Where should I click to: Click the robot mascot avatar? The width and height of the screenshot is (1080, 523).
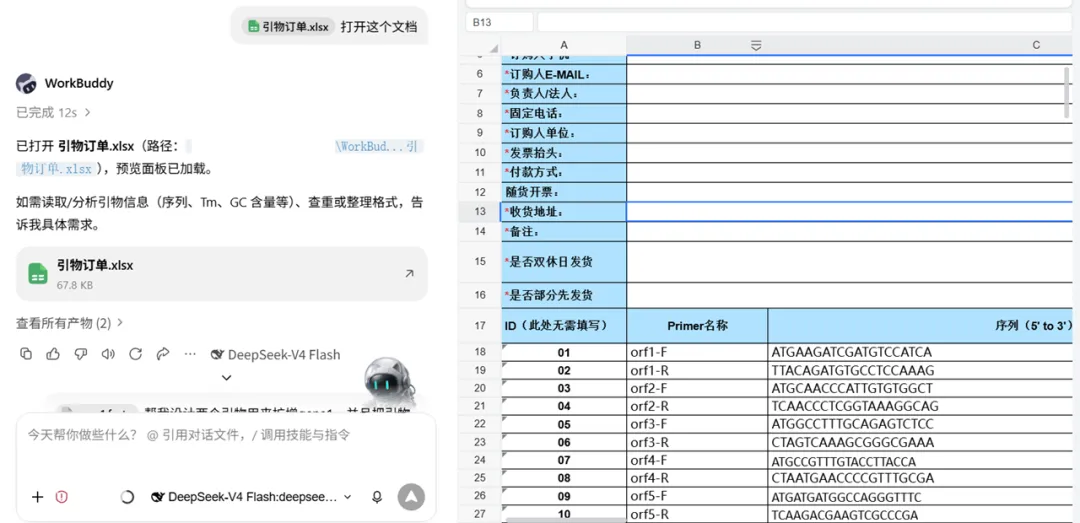click(x=389, y=381)
